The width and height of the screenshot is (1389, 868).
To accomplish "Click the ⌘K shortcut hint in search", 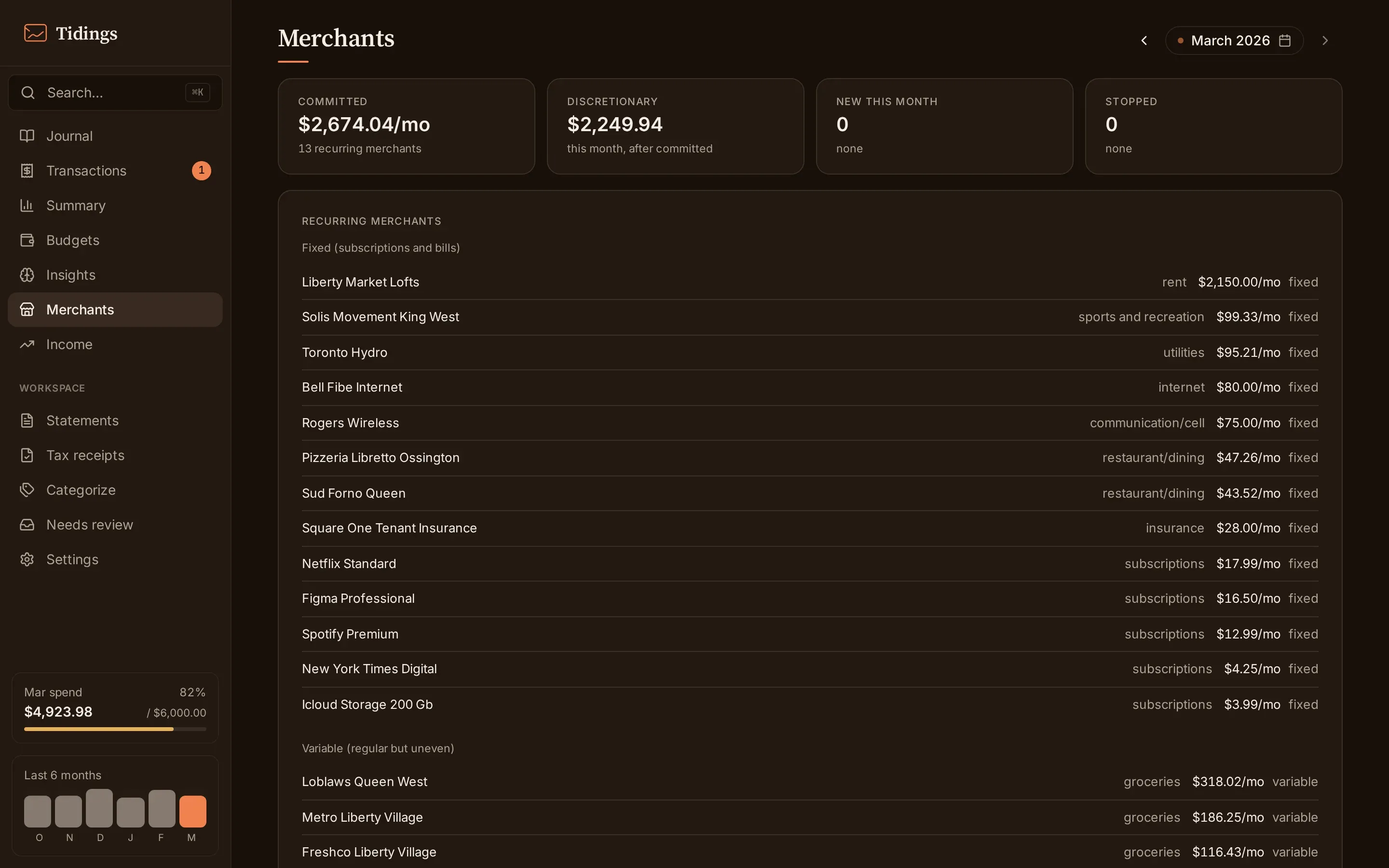I will 197,93.
